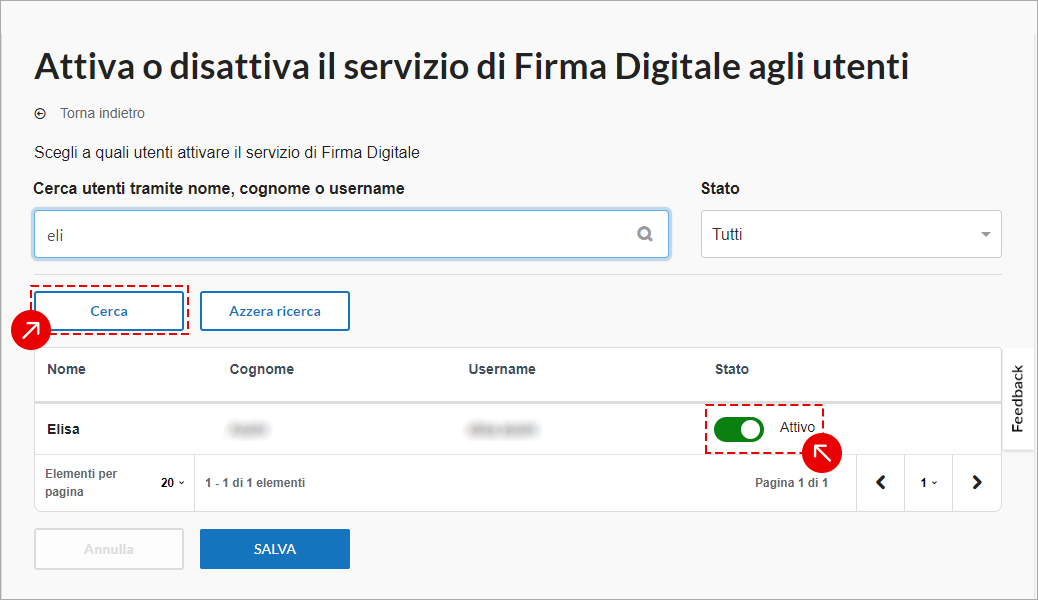The height and width of the screenshot is (603, 1038).
Task: Save changes with SALVA button
Action: pos(275,549)
